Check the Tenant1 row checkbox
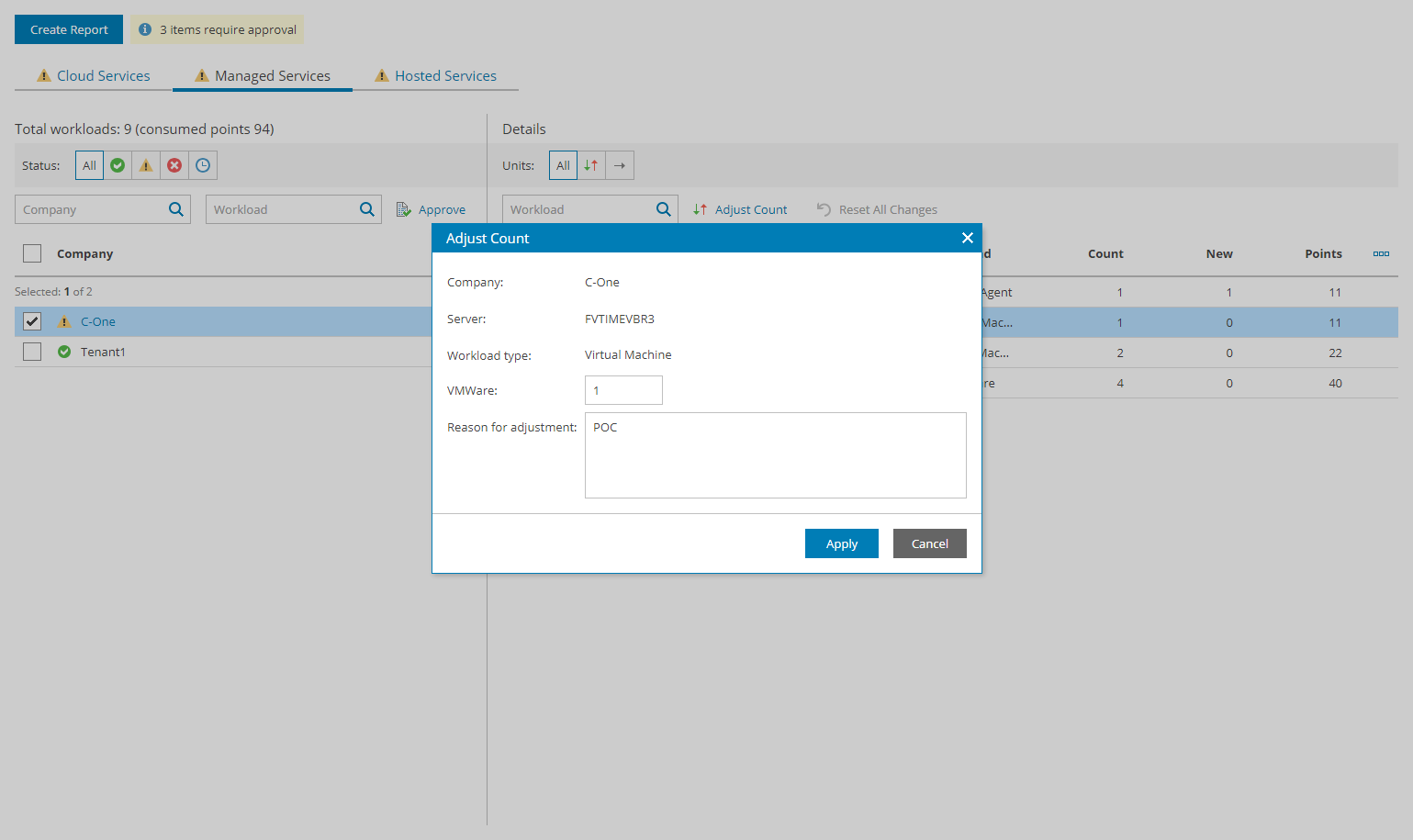The image size is (1413, 840). [x=32, y=352]
